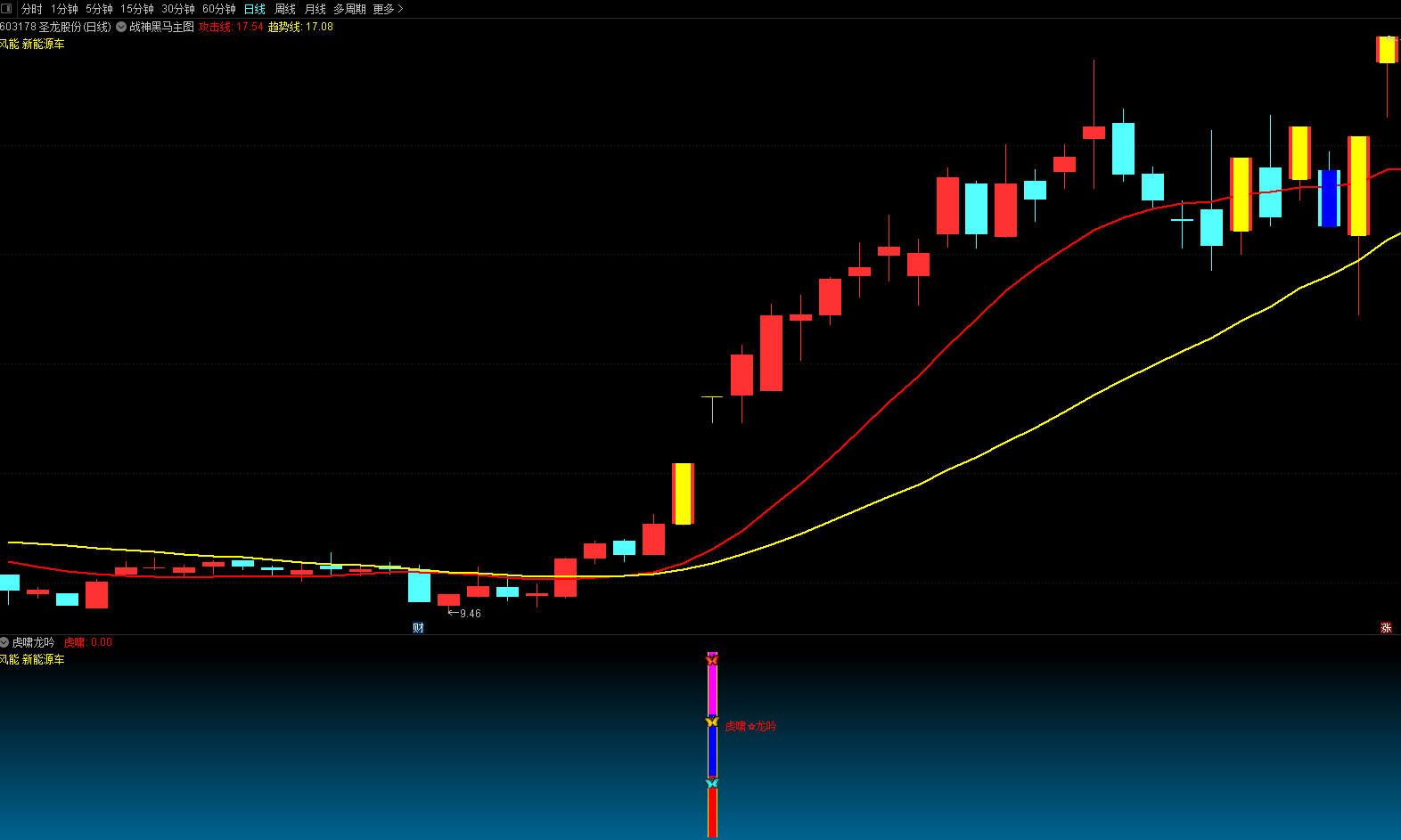This screenshot has height=840, width=1401.
Task: Expand the 更多 > period options
Action: click(388, 9)
